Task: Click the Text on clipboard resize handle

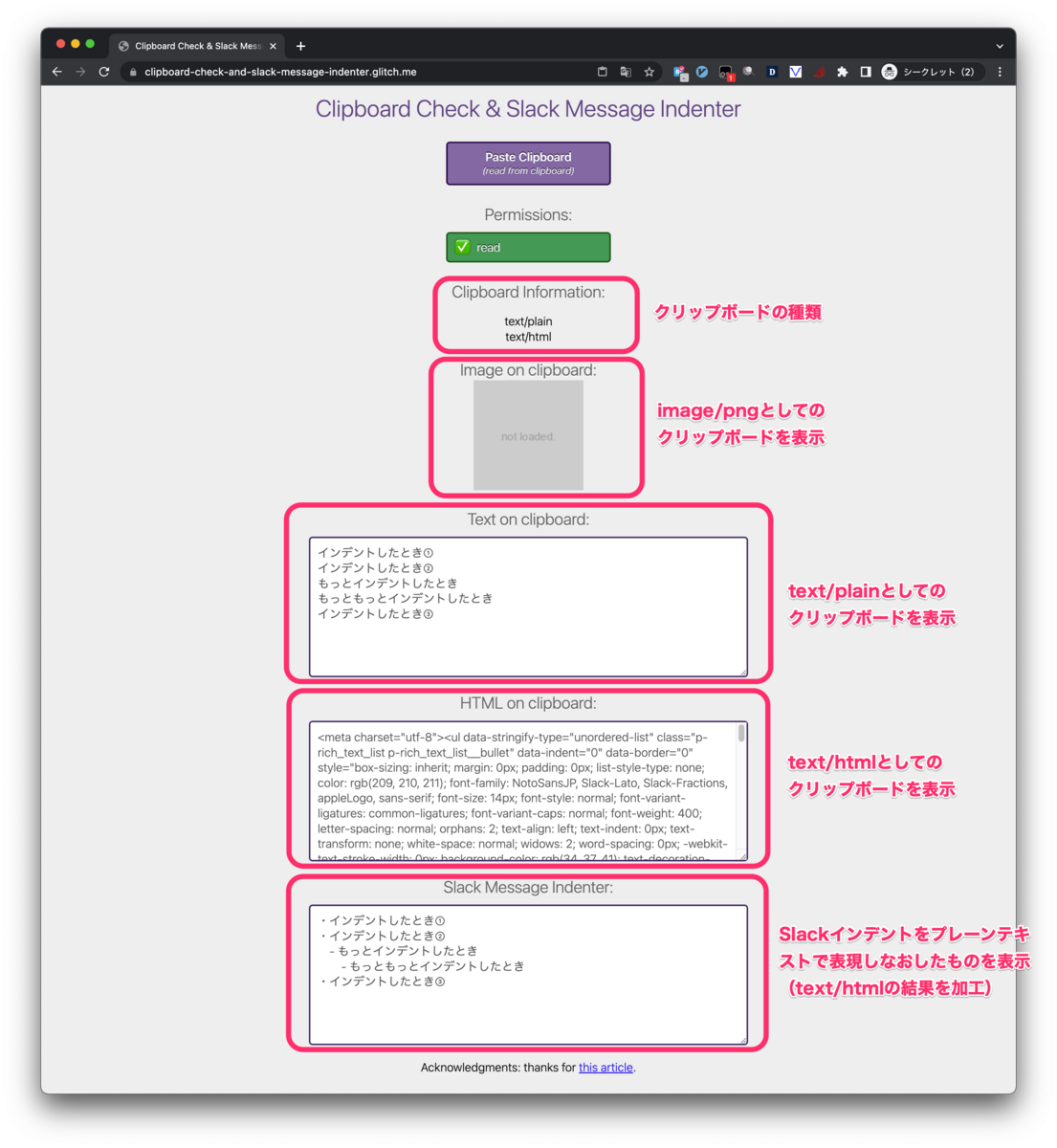Action: pos(742,672)
